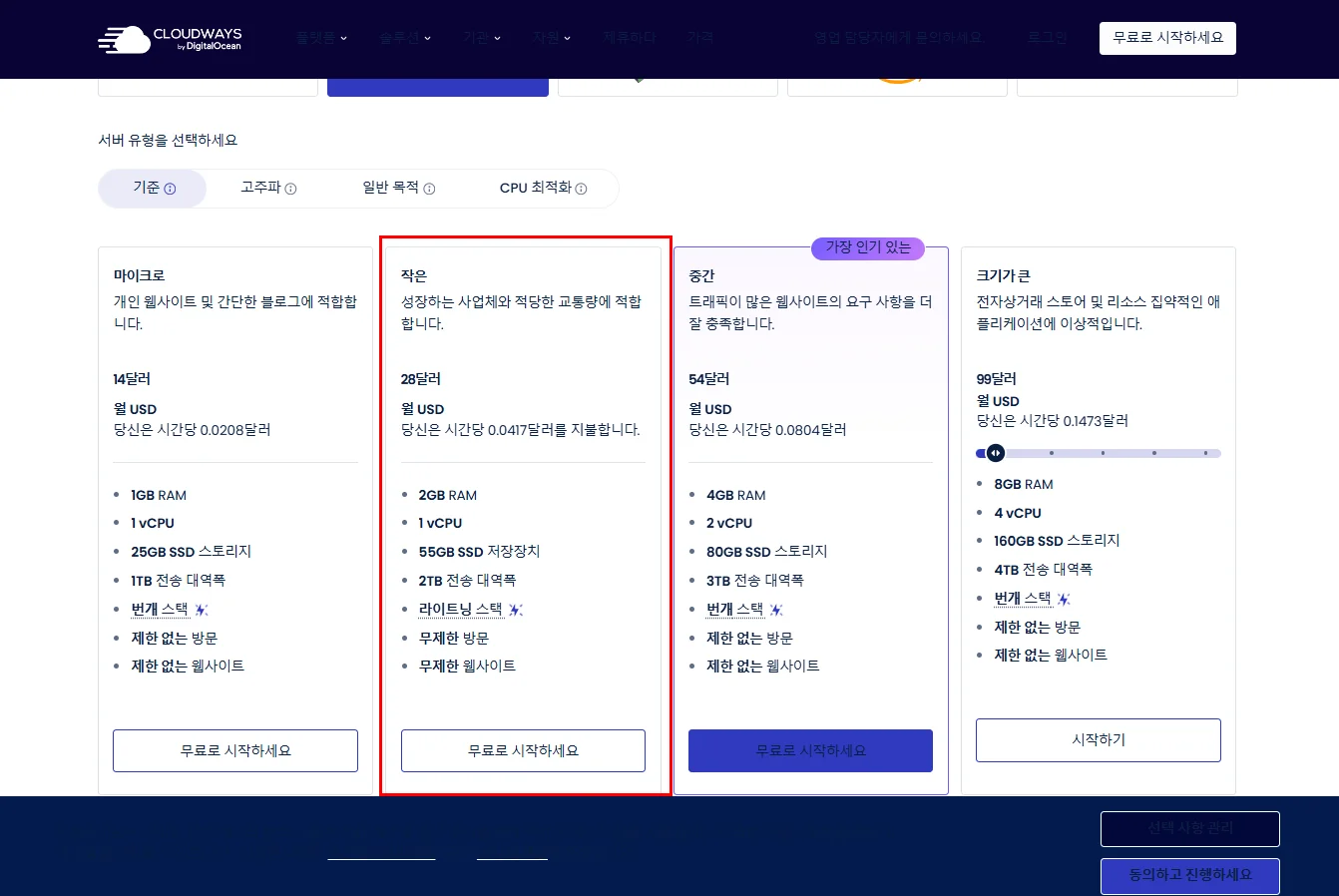Click 시작하기 button on large plan
Screen dimensions: 1339x896
1099,740
